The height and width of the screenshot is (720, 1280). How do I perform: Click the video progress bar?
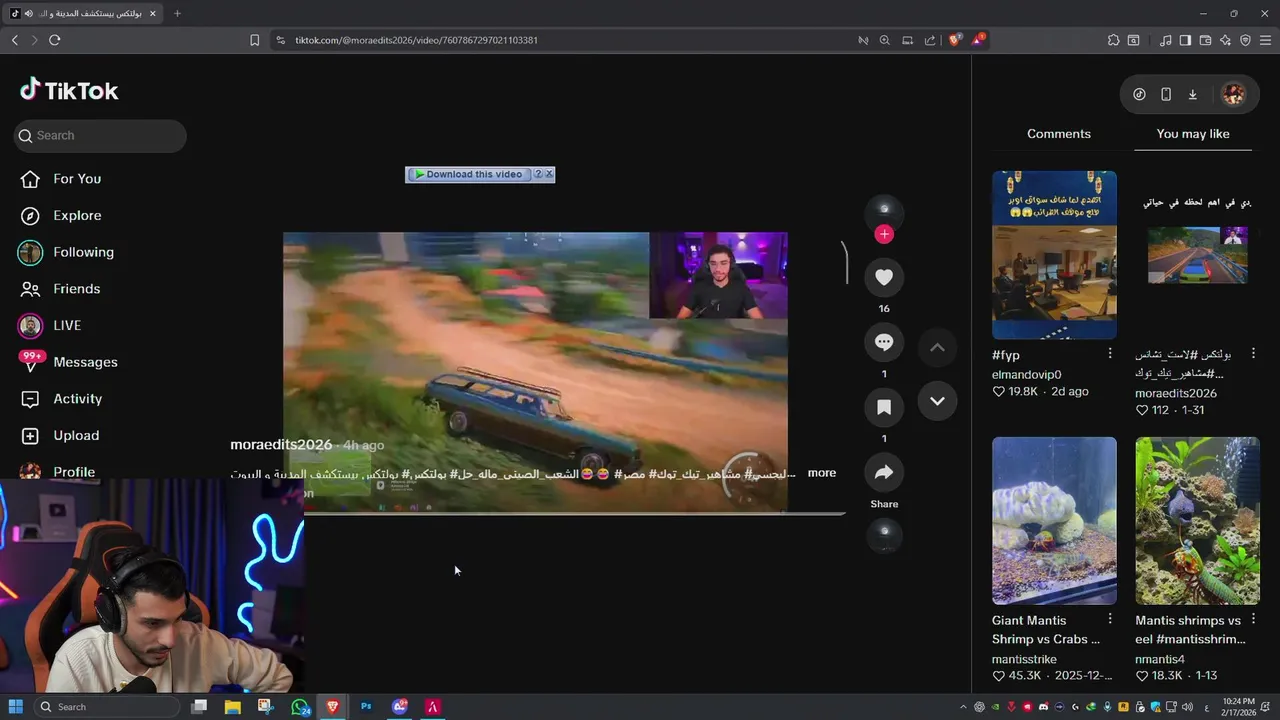click(x=574, y=514)
